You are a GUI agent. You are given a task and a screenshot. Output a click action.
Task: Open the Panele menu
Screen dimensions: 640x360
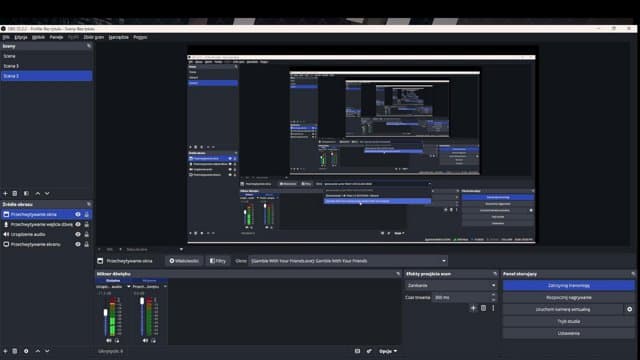pos(56,37)
